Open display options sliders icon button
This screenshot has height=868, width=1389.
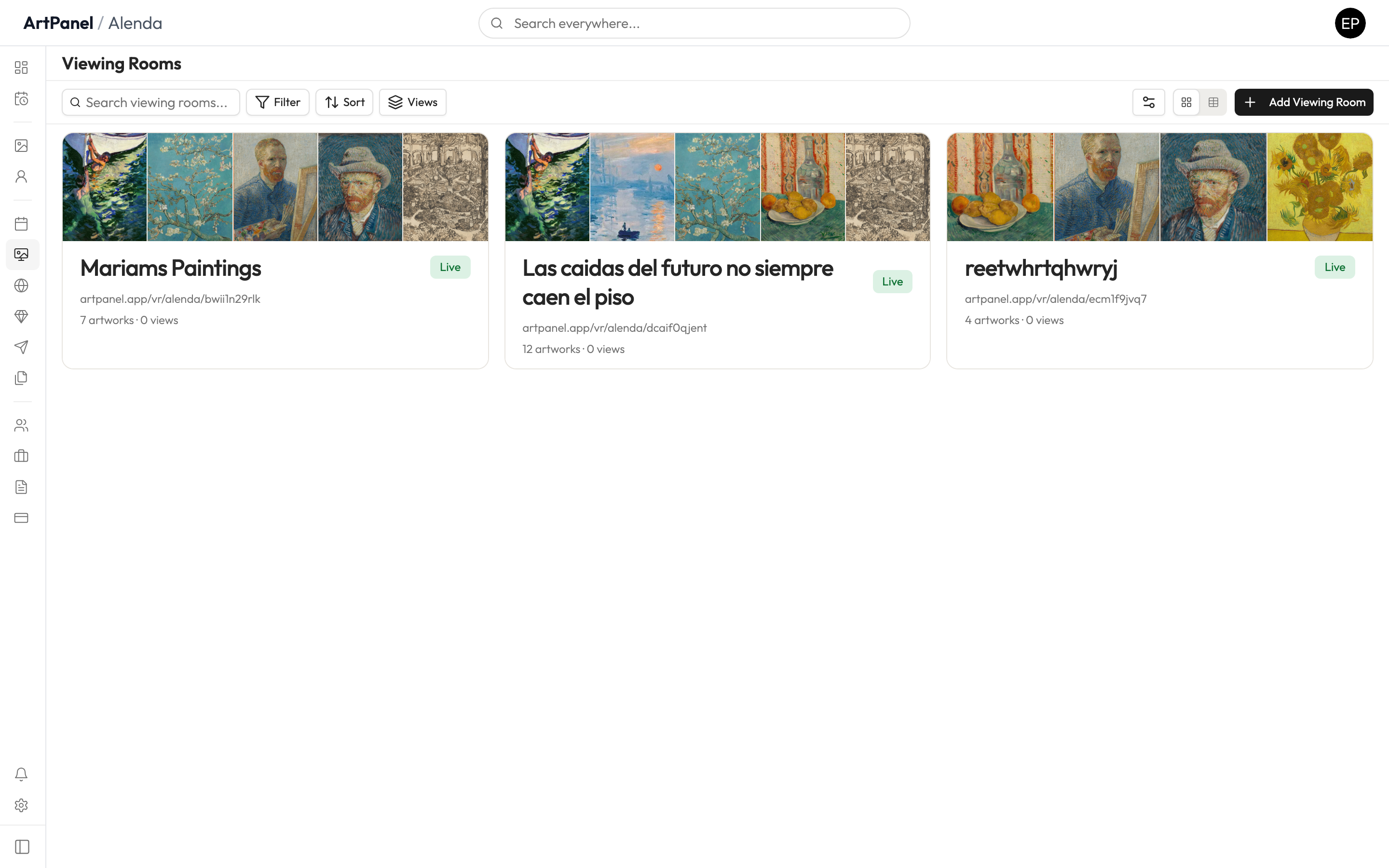click(x=1148, y=102)
